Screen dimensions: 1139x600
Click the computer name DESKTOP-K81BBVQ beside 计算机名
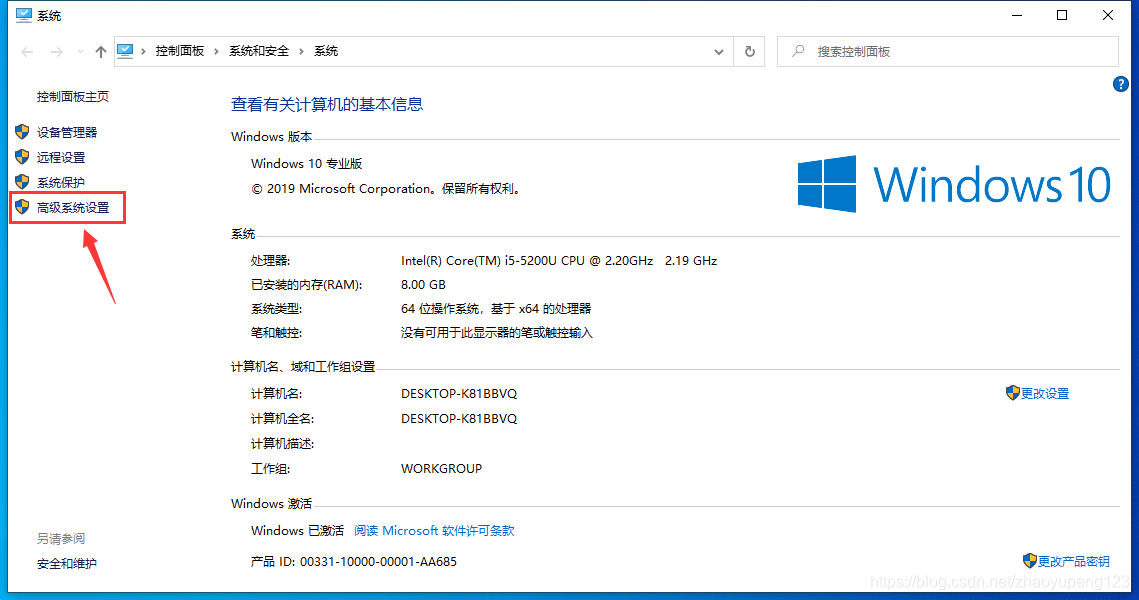point(459,394)
